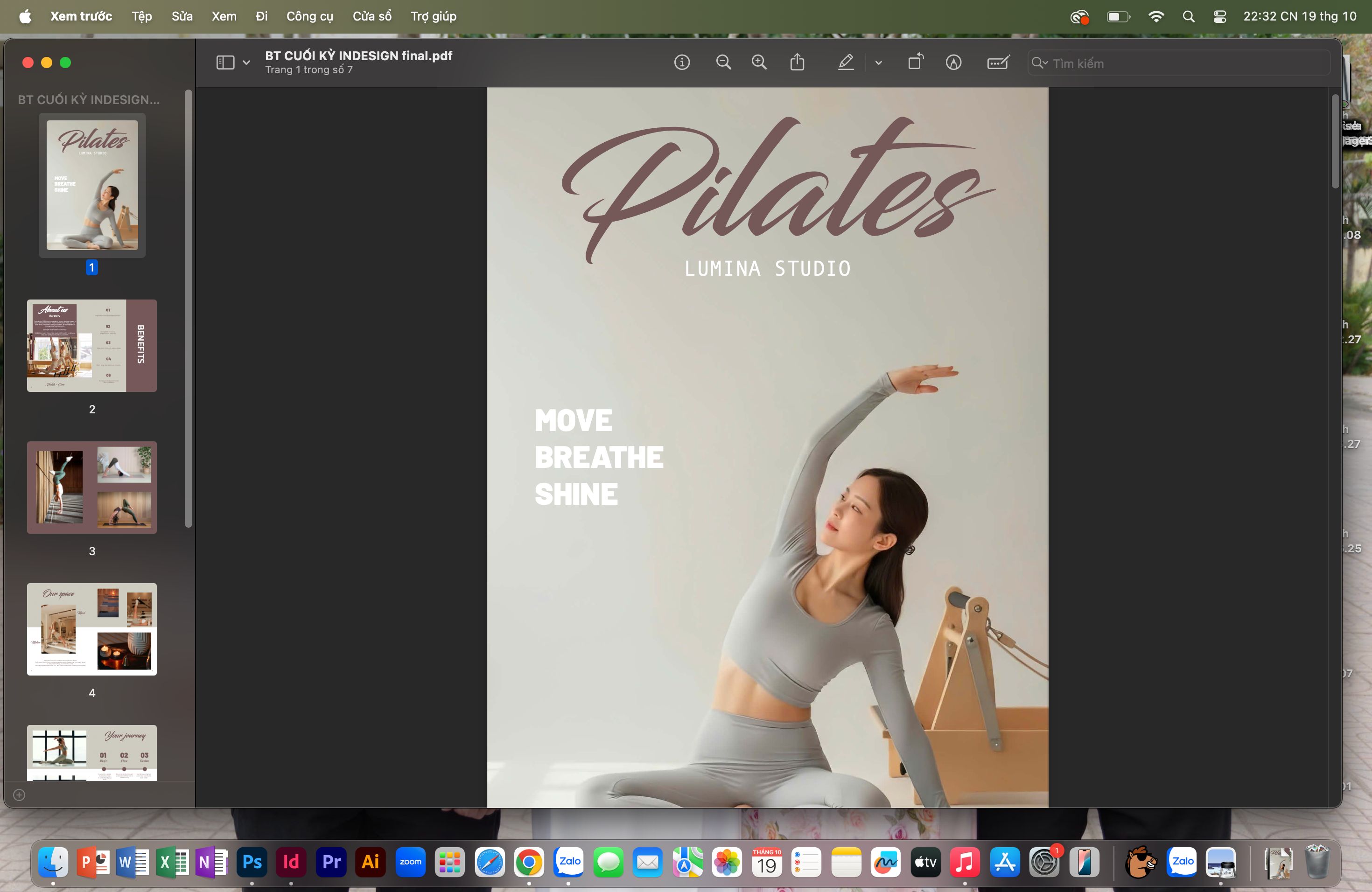Select page 2 thumbnail with Benefits
This screenshot has height=892, width=1372.
coord(91,345)
